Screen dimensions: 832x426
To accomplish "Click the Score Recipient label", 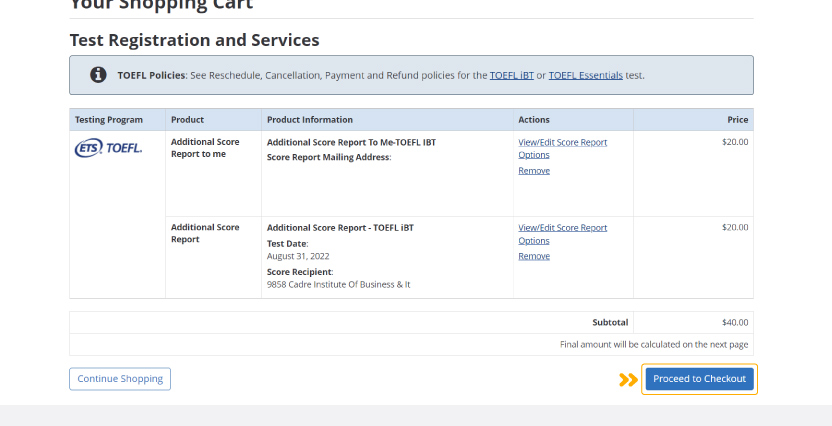I will pos(300,272).
